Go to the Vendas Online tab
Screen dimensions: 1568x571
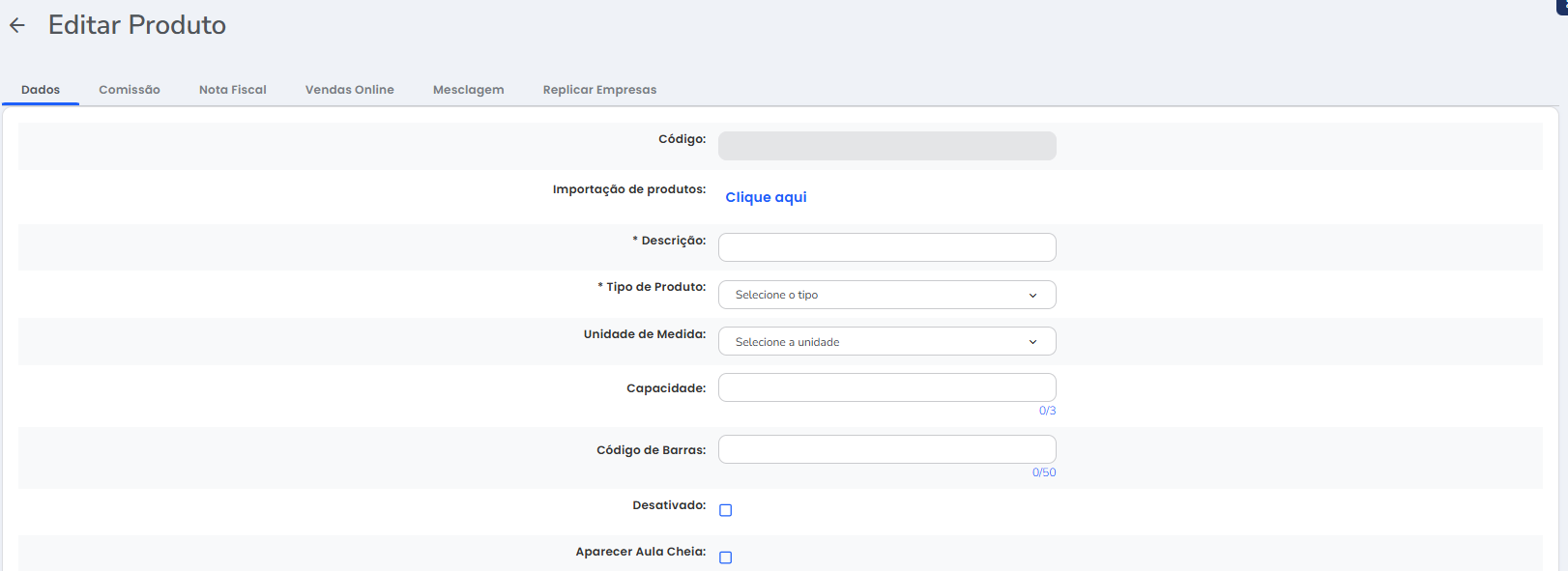click(349, 90)
